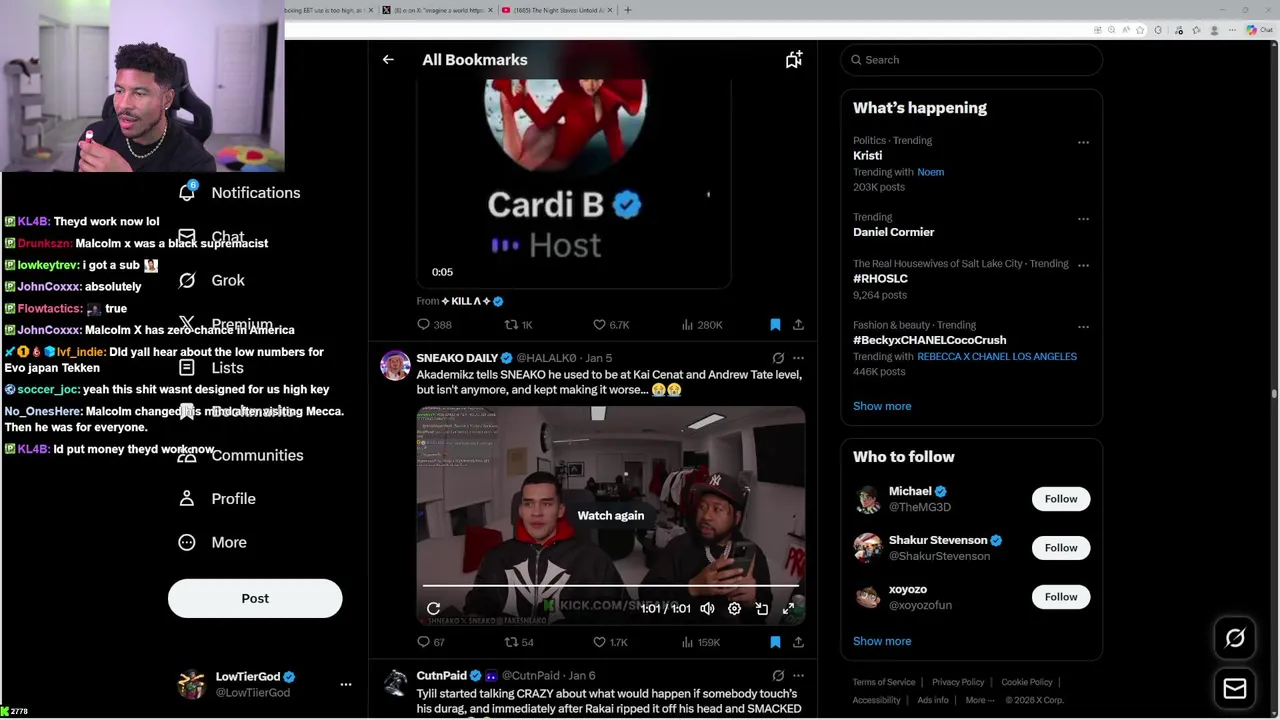This screenshot has width=1280, height=720.
Task: Open options for #BeckyxCHANELCocoCrush trend
Action: (x=1083, y=326)
